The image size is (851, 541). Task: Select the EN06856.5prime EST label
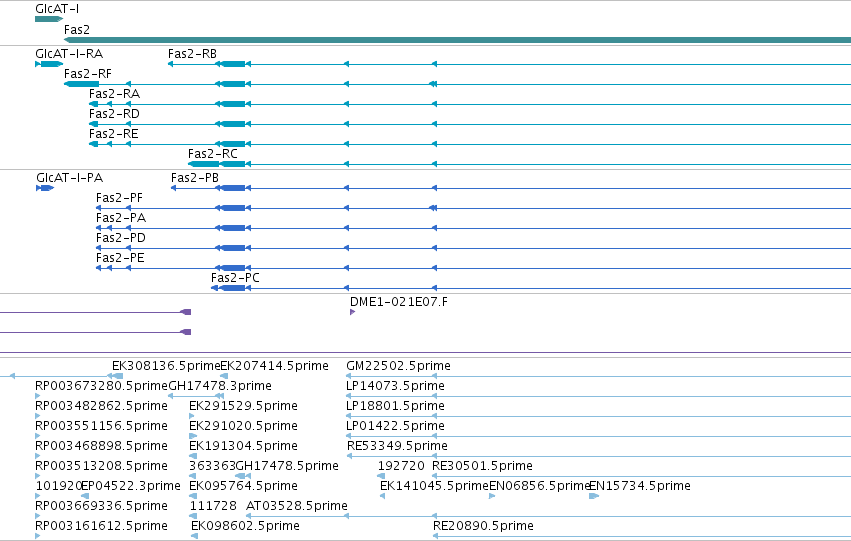point(539,486)
